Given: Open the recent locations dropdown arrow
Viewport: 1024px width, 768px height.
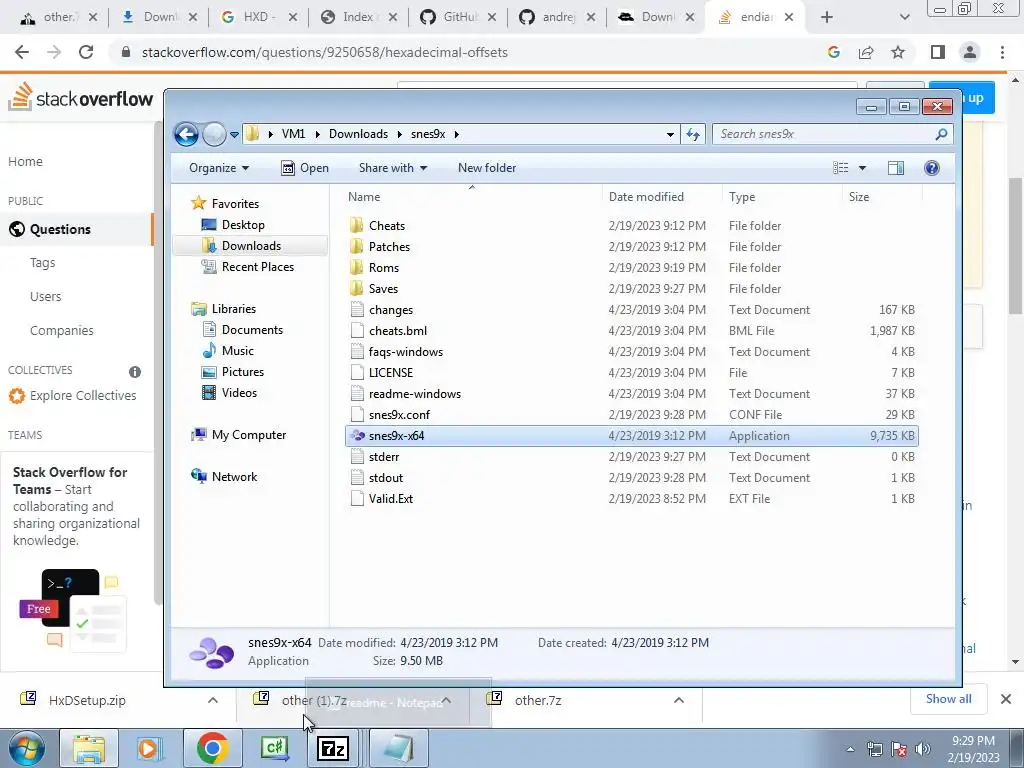Looking at the screenshot, I should pyautogui.click(x=234, y=135).
